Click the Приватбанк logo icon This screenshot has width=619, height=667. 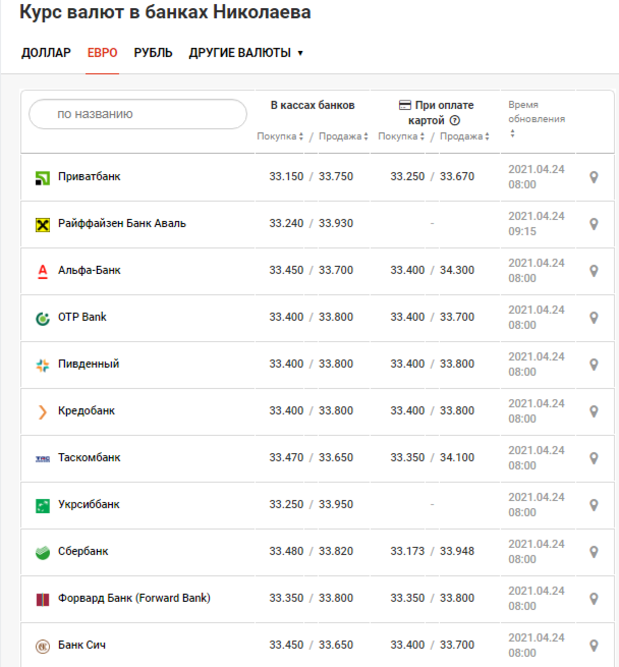pos(43,178)
